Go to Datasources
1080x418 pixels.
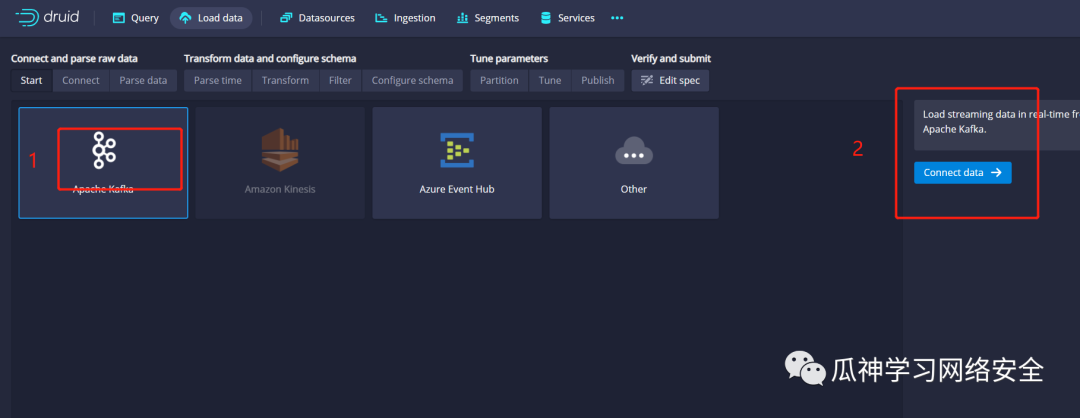(318, 18)
